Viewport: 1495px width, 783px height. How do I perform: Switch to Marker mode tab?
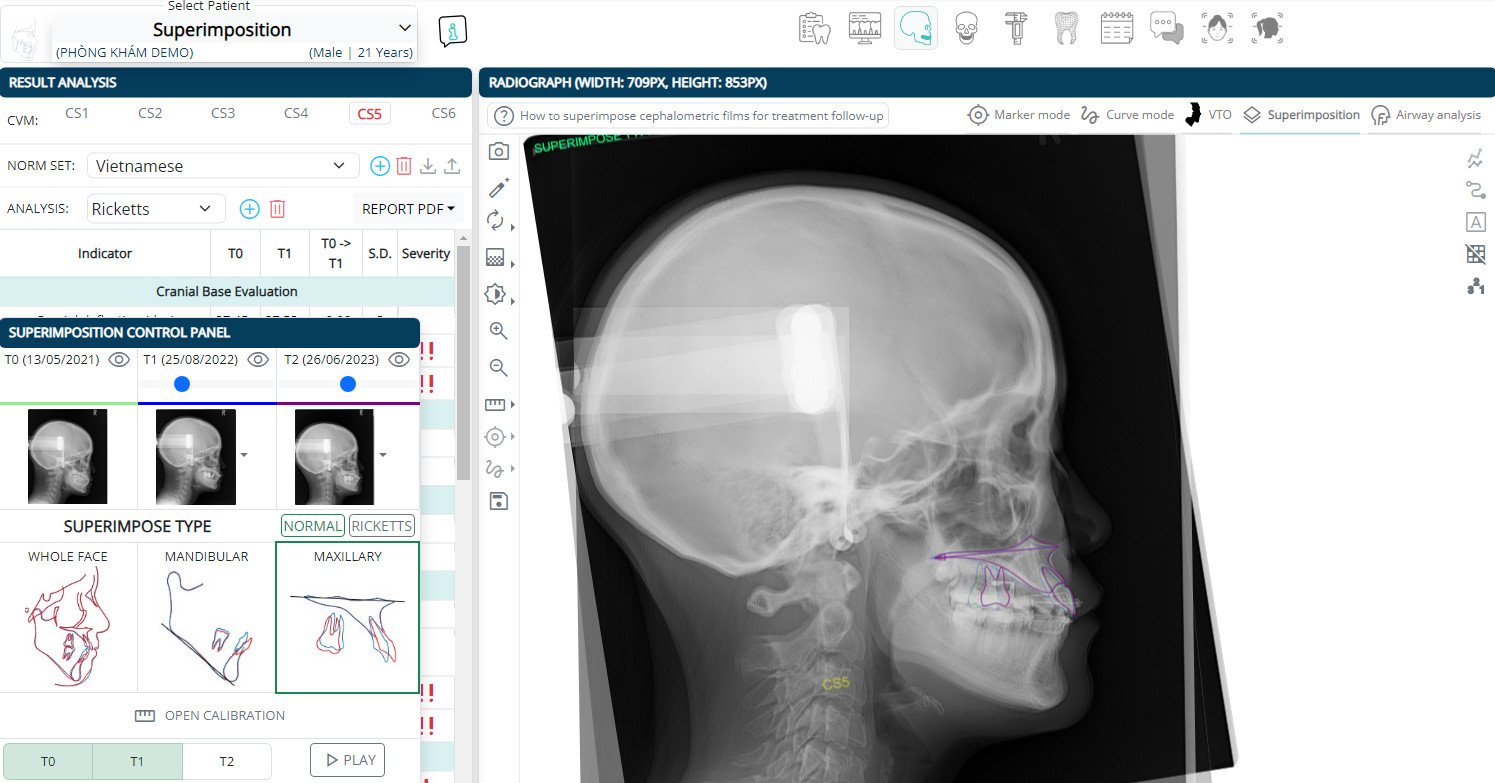click(1019, 115)
